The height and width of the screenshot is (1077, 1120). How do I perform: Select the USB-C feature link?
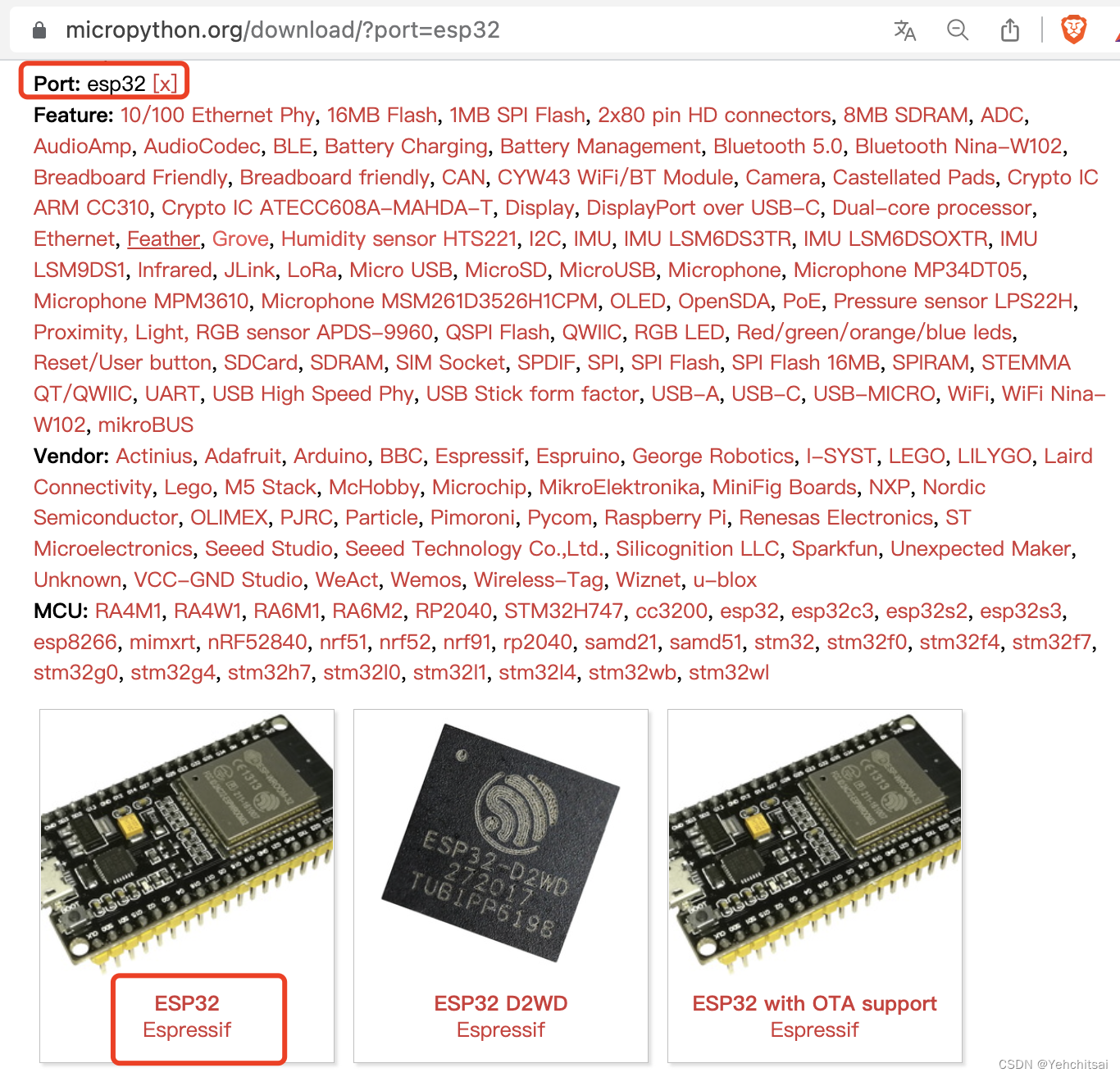click(766, 394)
